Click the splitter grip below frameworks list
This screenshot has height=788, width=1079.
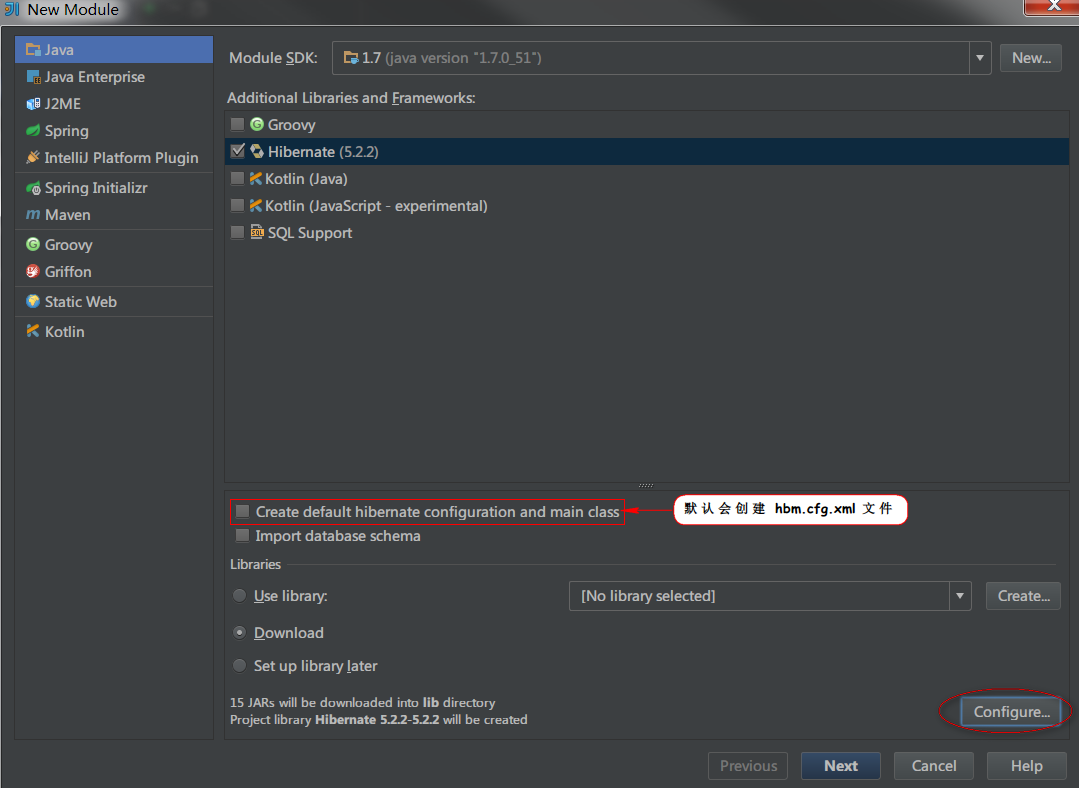pos(646,485)
